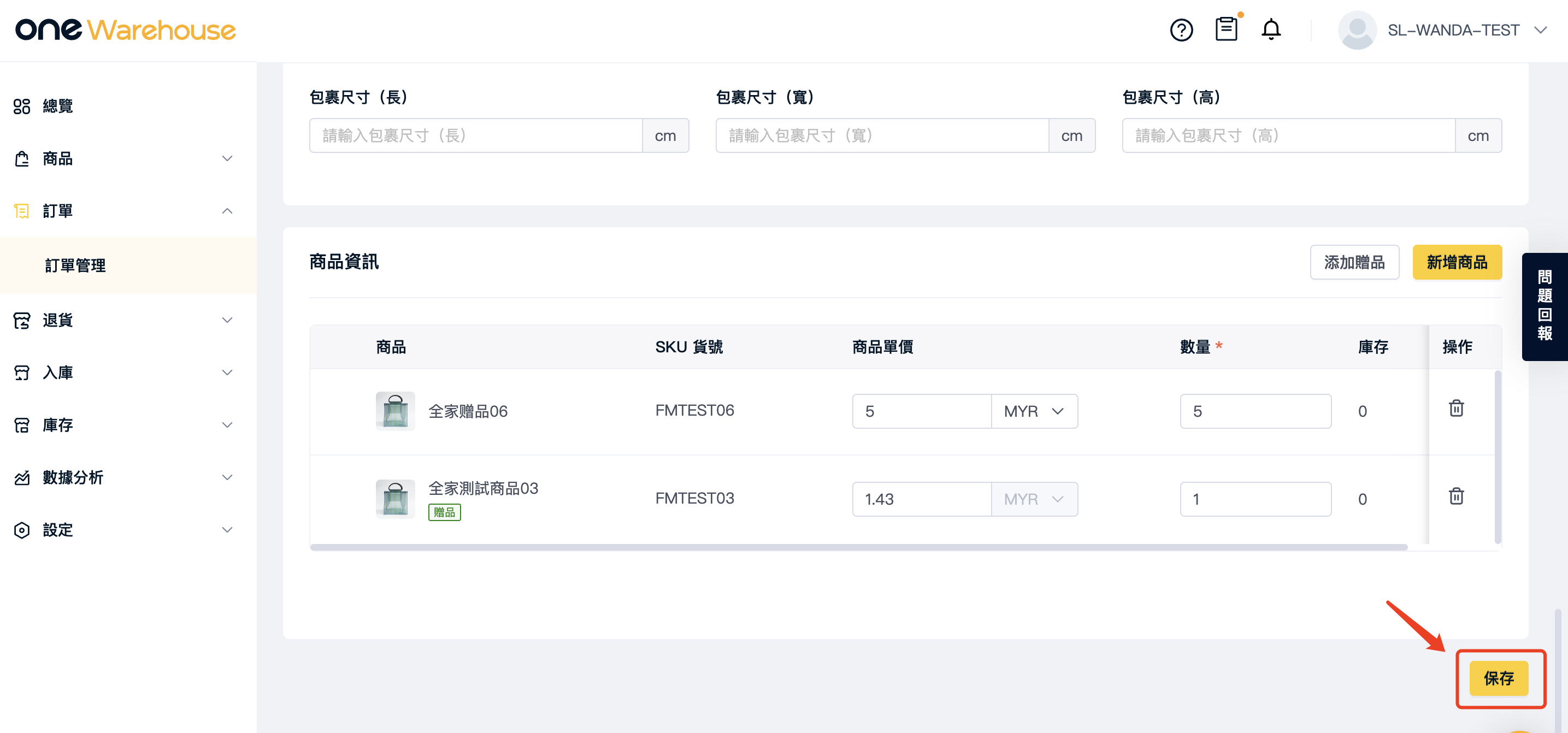Click the 添加贈品 button
Screen dimensions: 1568x733
(1354, 262)
